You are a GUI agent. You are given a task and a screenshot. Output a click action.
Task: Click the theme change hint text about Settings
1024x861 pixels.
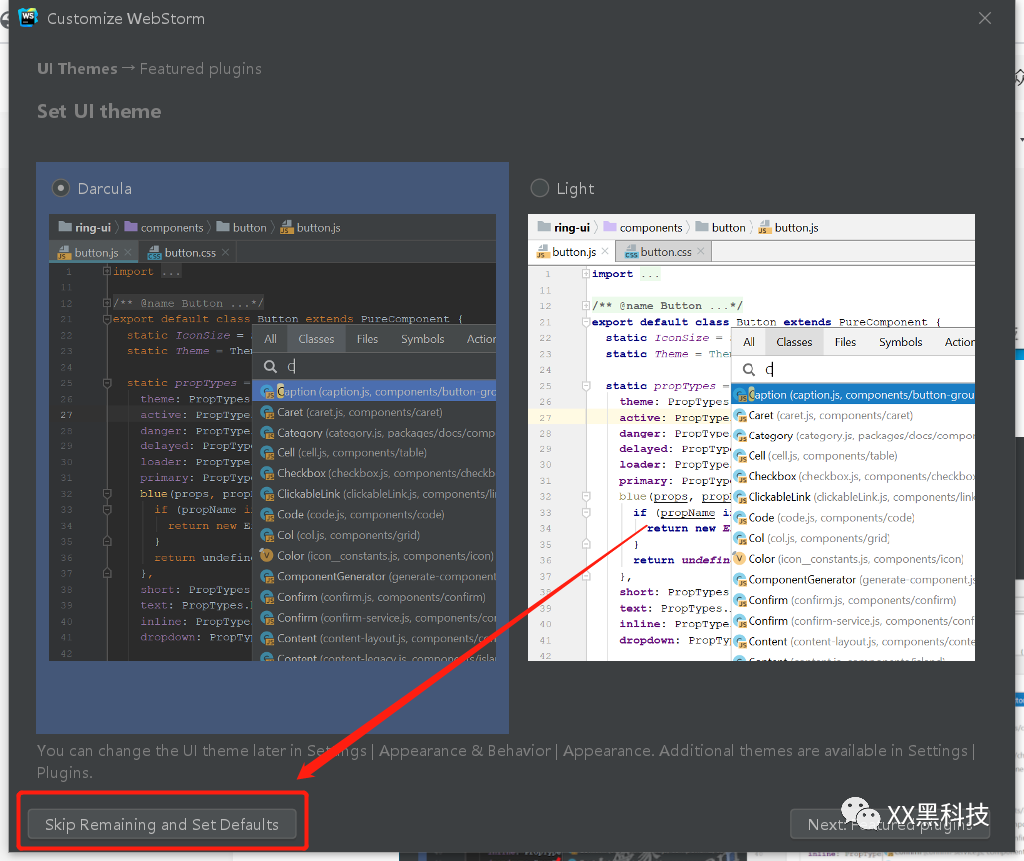505,761
